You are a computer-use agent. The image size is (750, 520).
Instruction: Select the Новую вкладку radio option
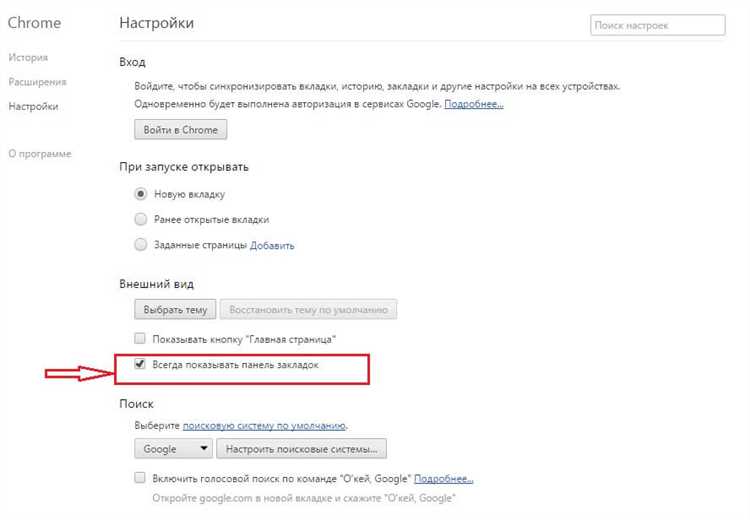tap(140, 194)
